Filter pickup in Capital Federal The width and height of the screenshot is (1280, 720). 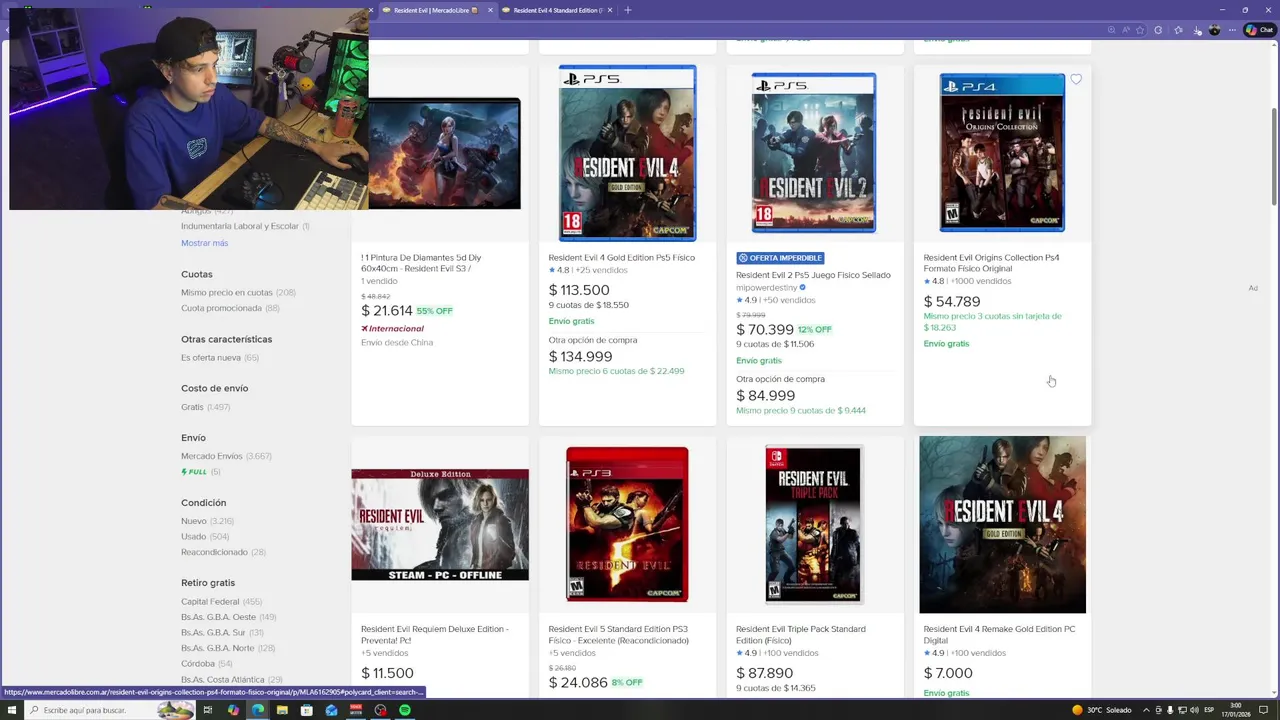(221, 601)
